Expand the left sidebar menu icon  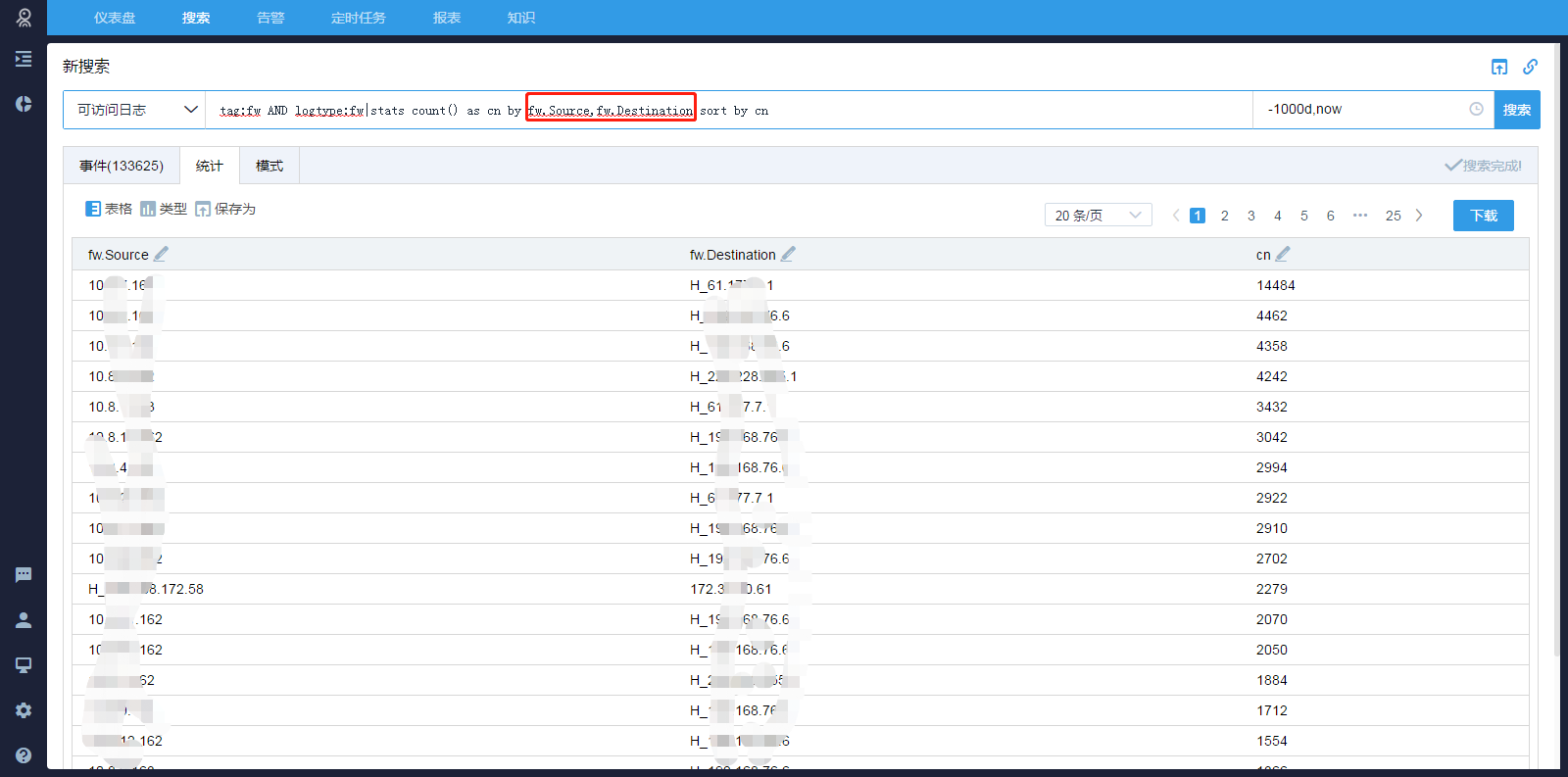24,59
